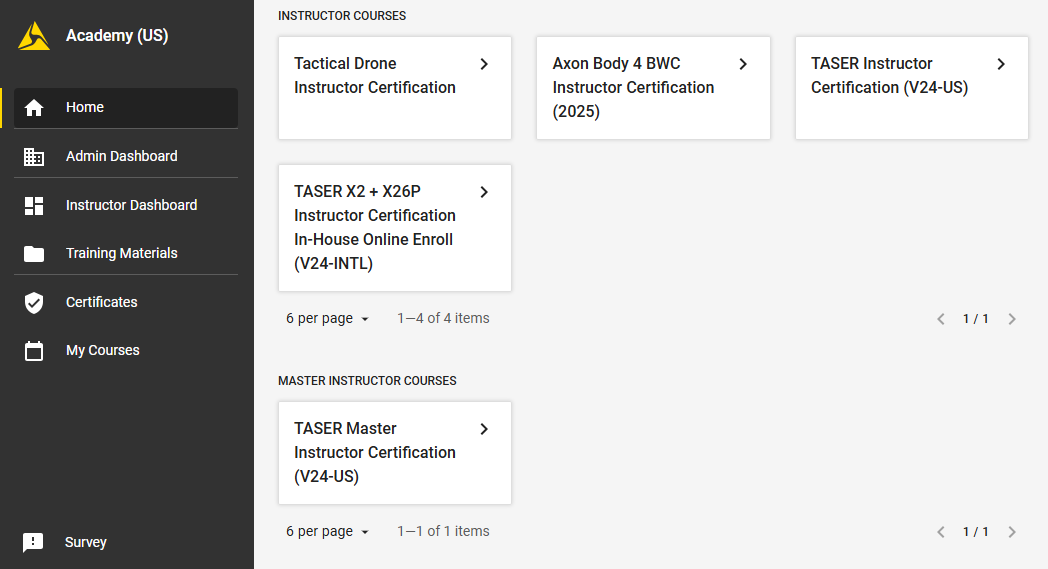Open Admin Dashboard building icon

(34, 157)
